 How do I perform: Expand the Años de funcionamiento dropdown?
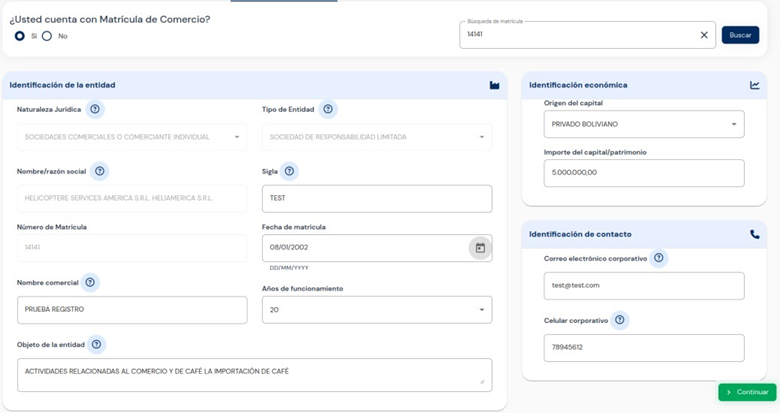coord(377,310)
